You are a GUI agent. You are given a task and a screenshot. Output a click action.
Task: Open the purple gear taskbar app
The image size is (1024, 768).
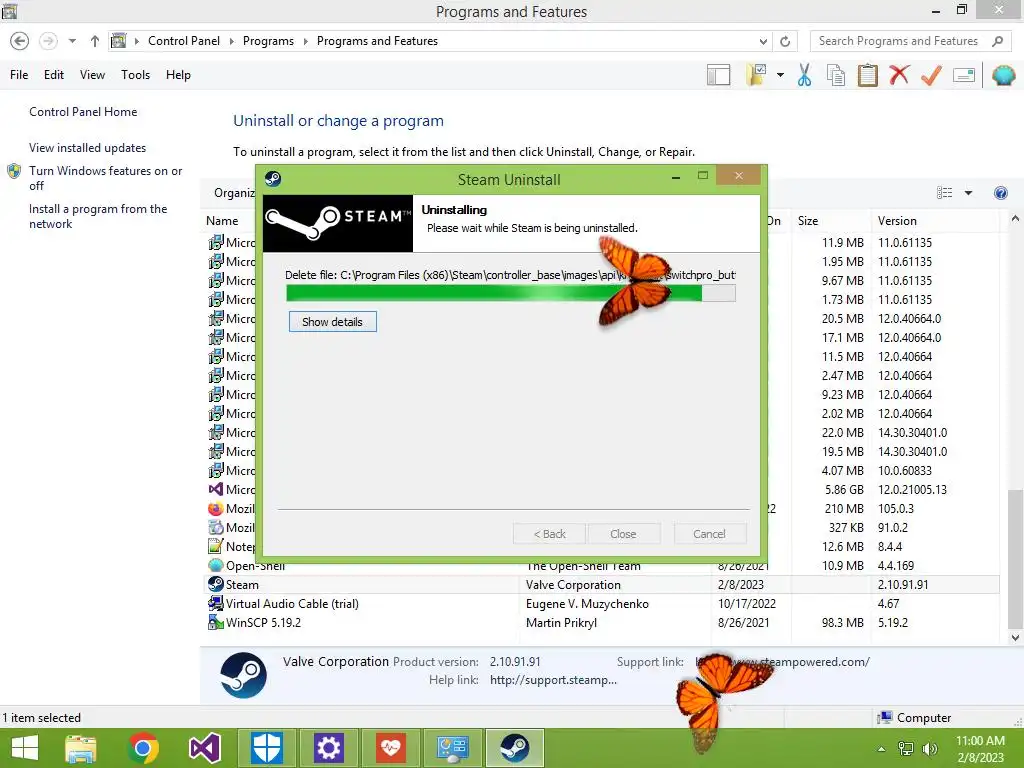[328, 748]
